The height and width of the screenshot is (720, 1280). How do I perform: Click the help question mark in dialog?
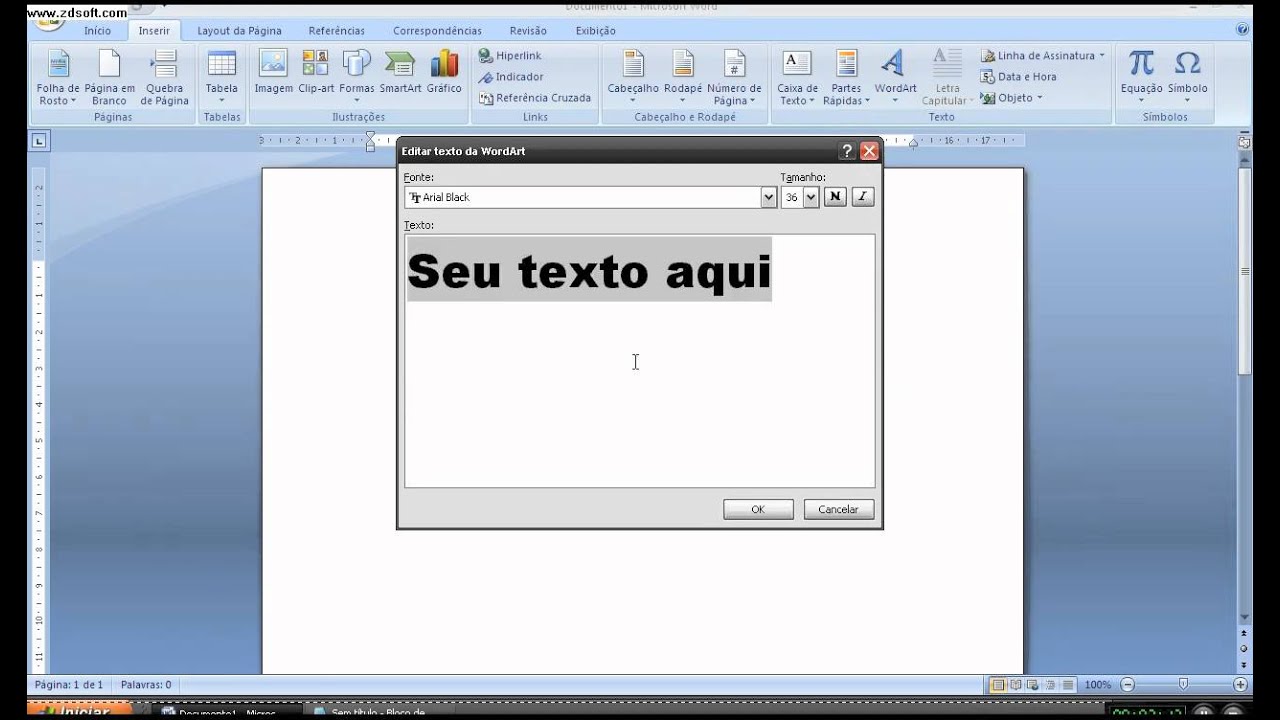click(848, 151)
